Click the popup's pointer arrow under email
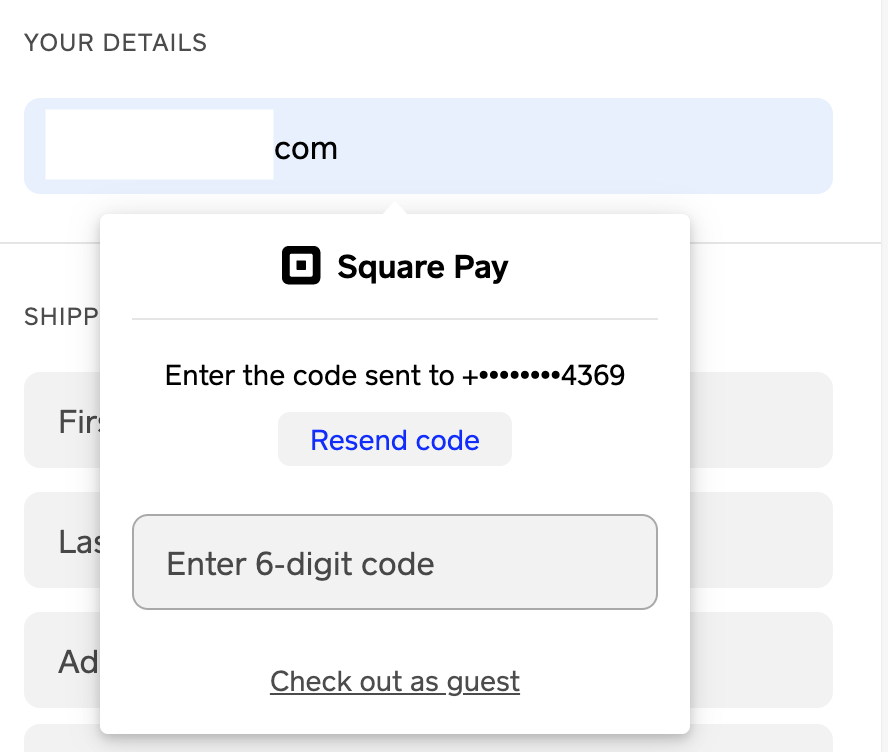The height and width of the screenshot is (752, 888). (395, 208)
